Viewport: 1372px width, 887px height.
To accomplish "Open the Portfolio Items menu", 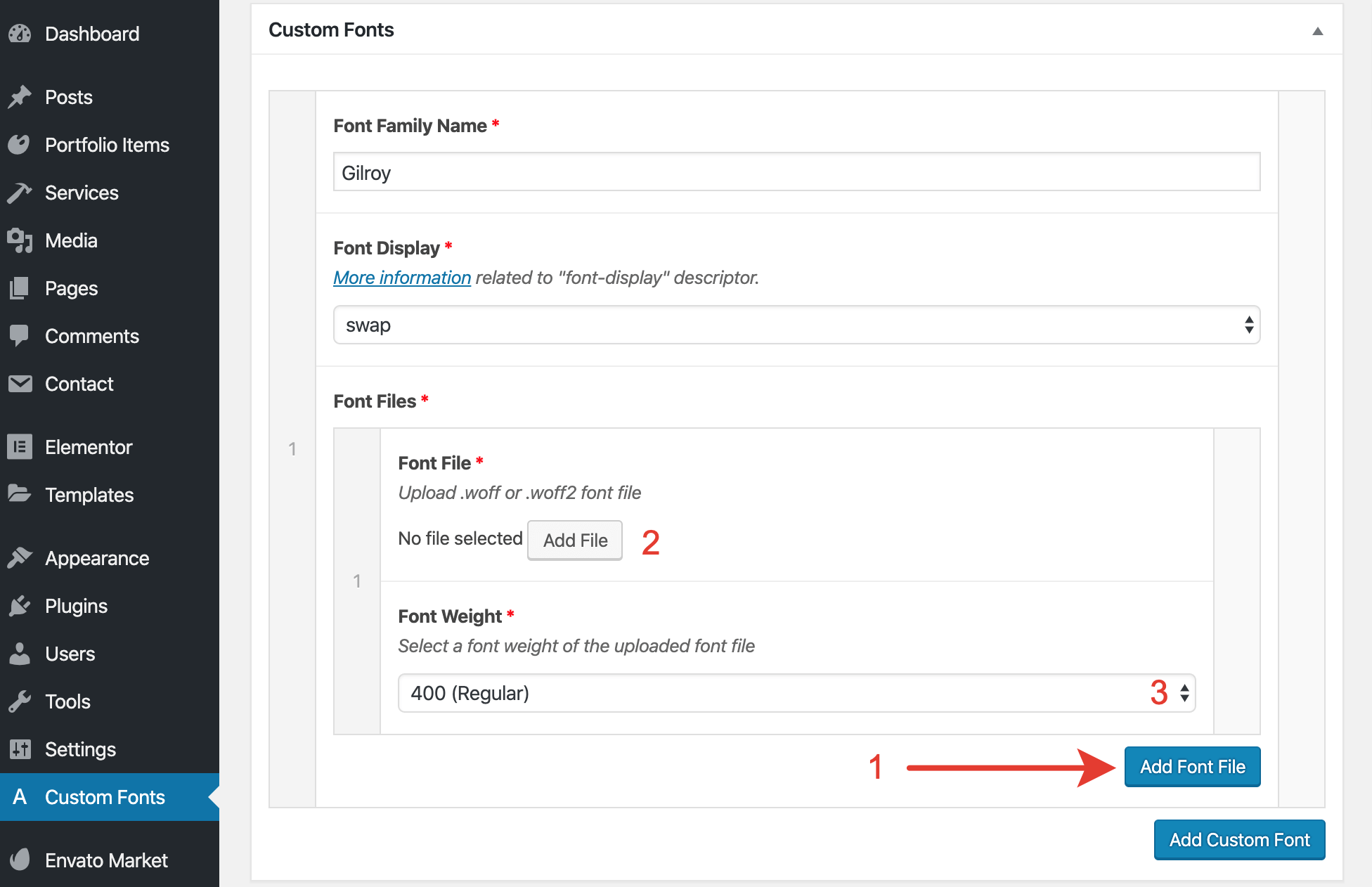I will [x=107, y=145].
